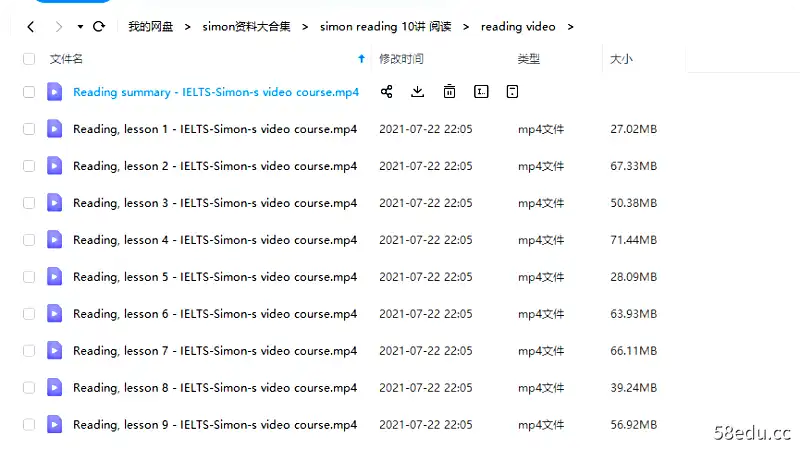Select reading video breadcrumb item

click(x=518, y=27)
